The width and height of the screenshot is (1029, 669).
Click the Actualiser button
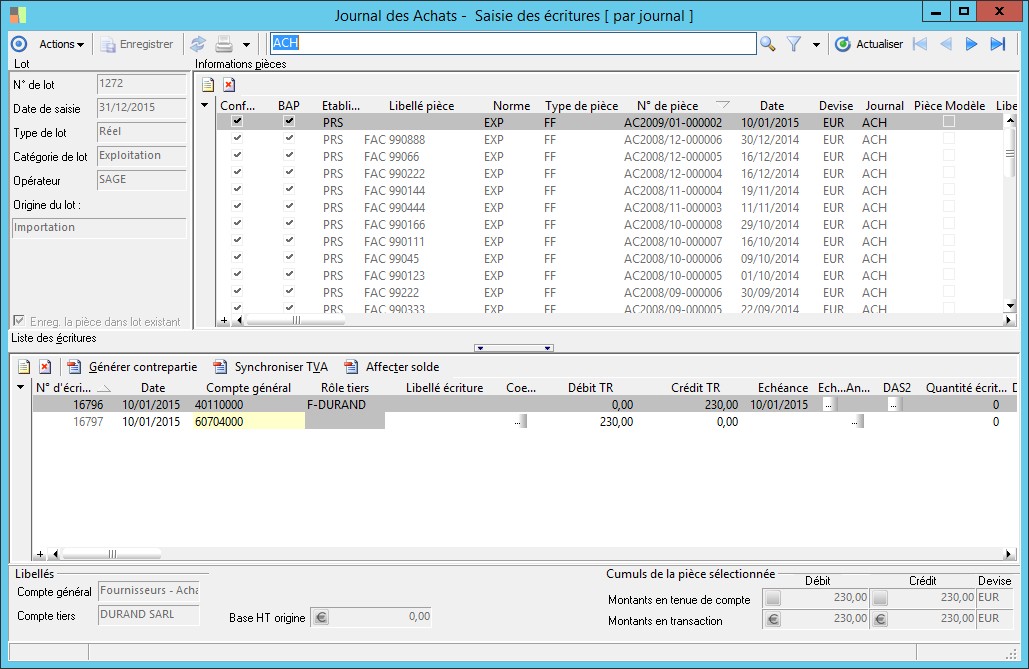click(869, 44)
